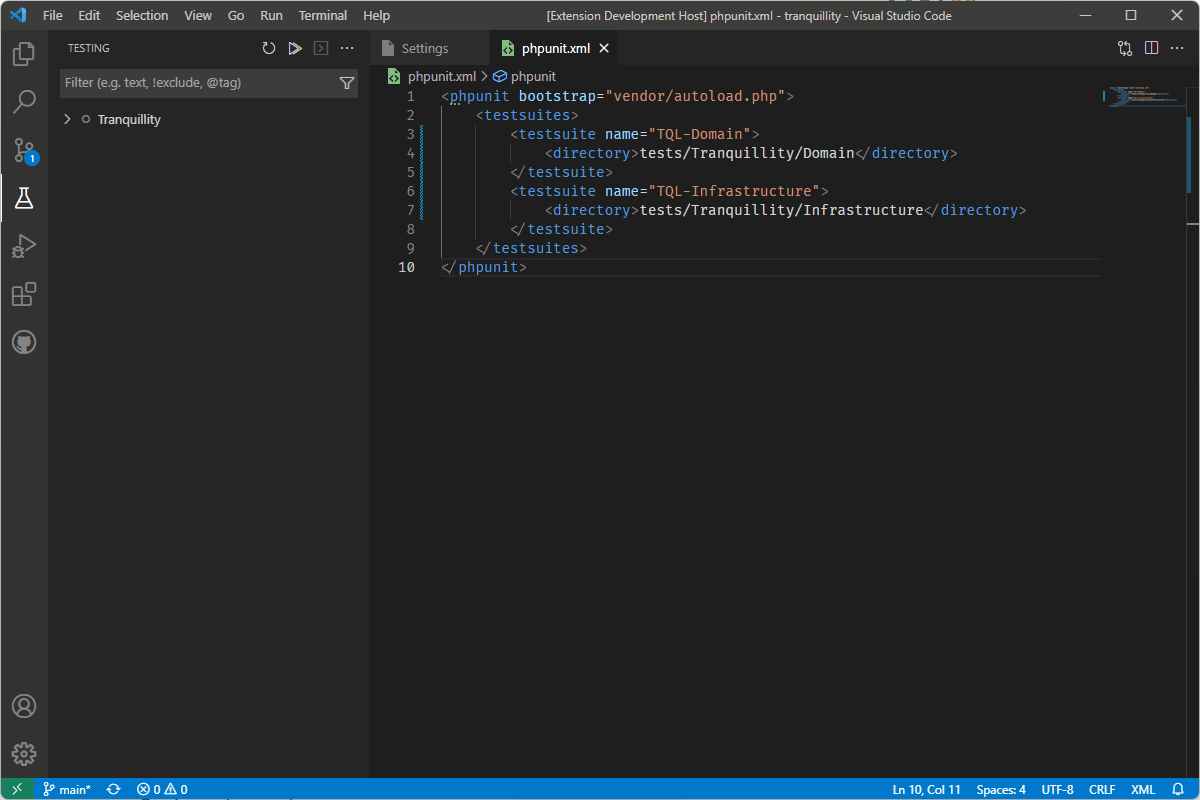The width and height of the screenshot is (1200, 800).
Task: Click the closing </testsuites> tag
Action: [531, 248]
